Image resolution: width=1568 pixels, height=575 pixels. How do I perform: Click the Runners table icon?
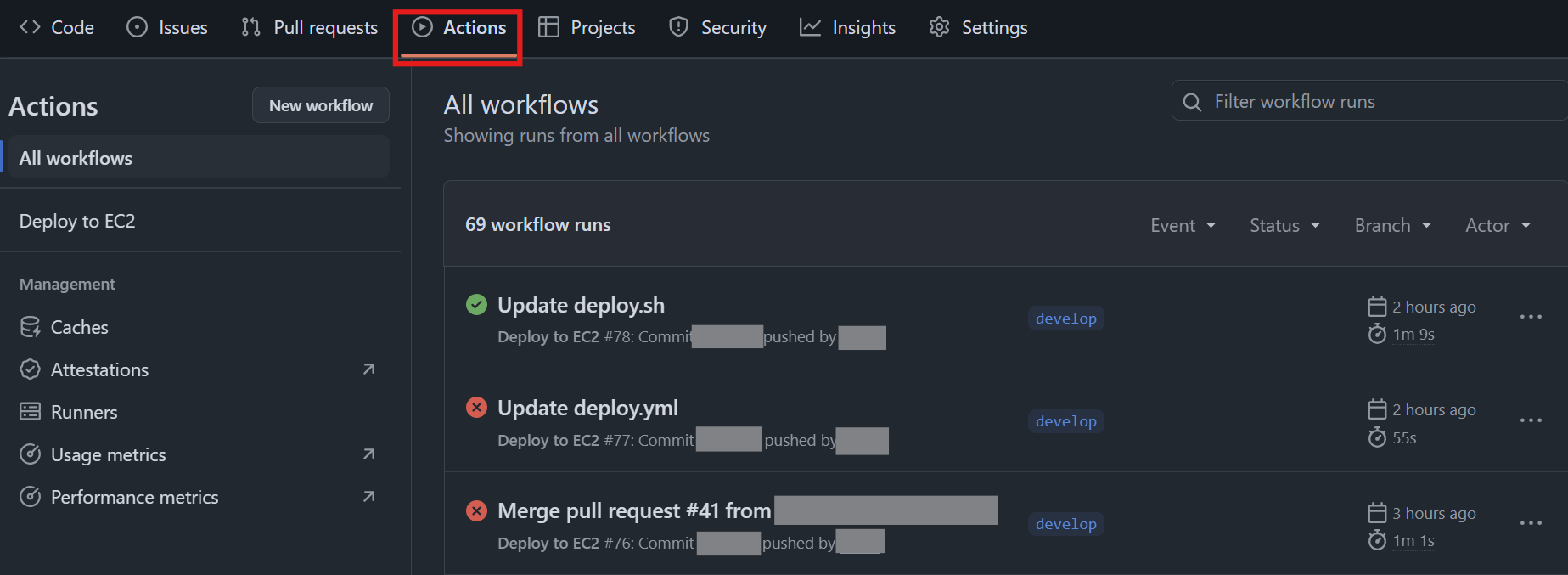[x=30, y=412]
